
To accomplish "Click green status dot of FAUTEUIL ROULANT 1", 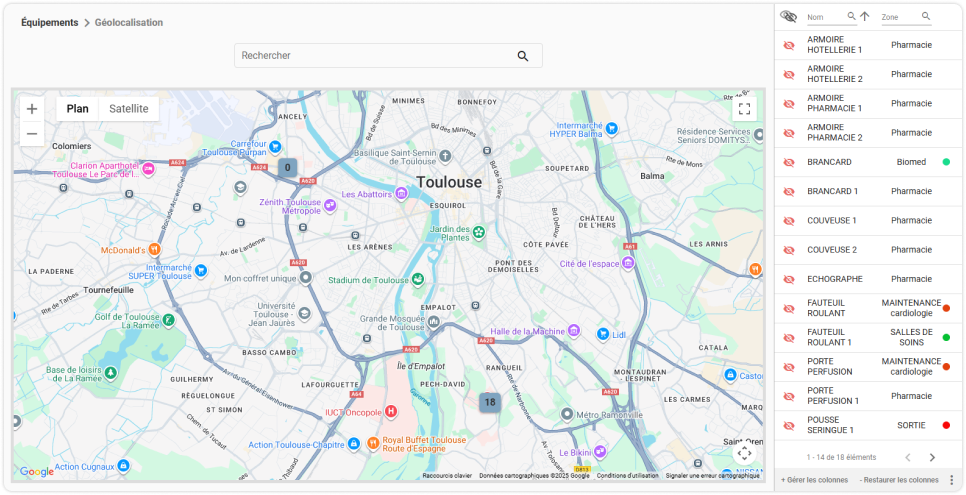I will coord(946,337).
